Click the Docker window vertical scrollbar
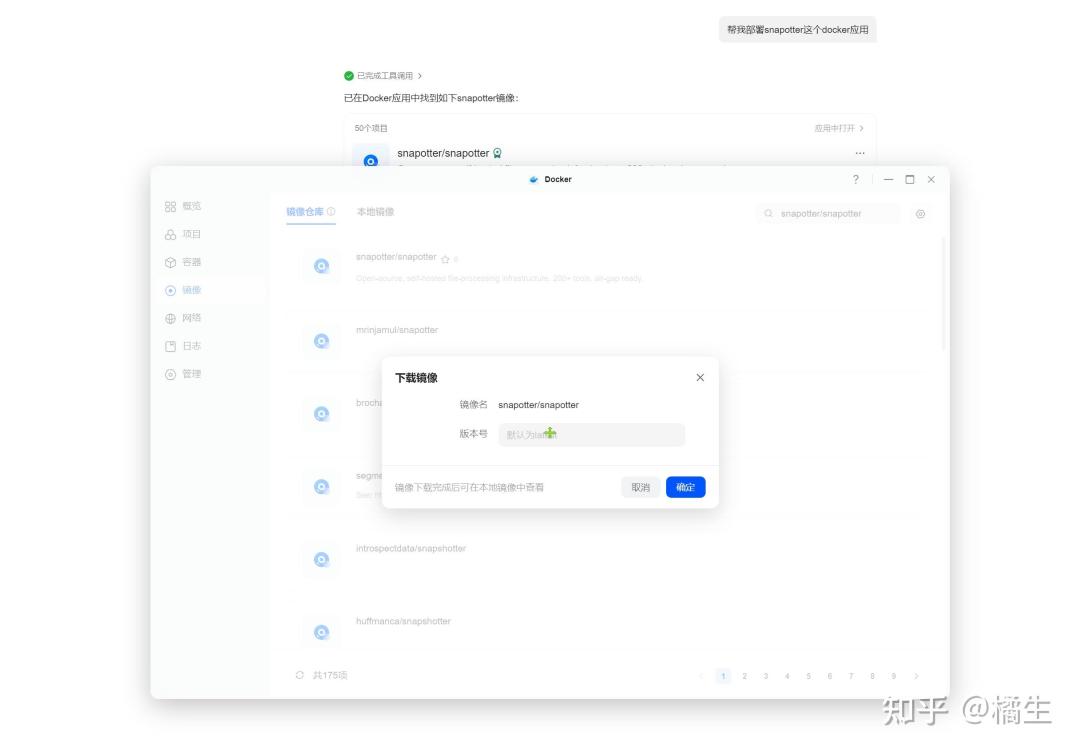 click(x=944, y=295)
